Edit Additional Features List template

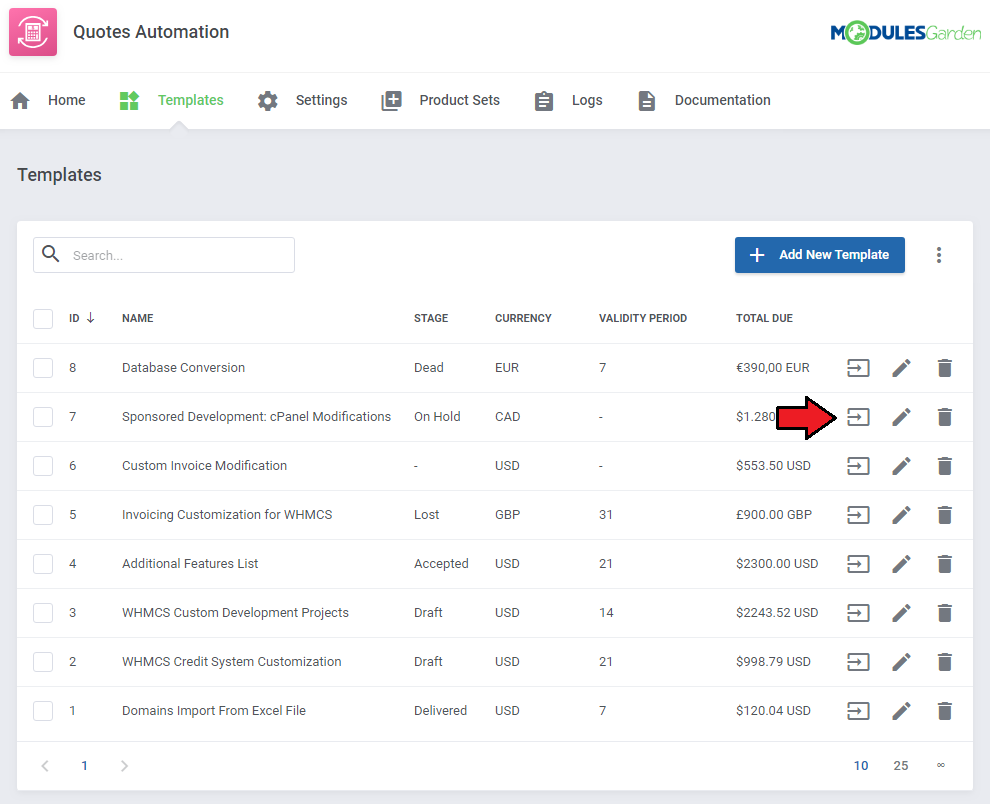click(x=901, y=564)
